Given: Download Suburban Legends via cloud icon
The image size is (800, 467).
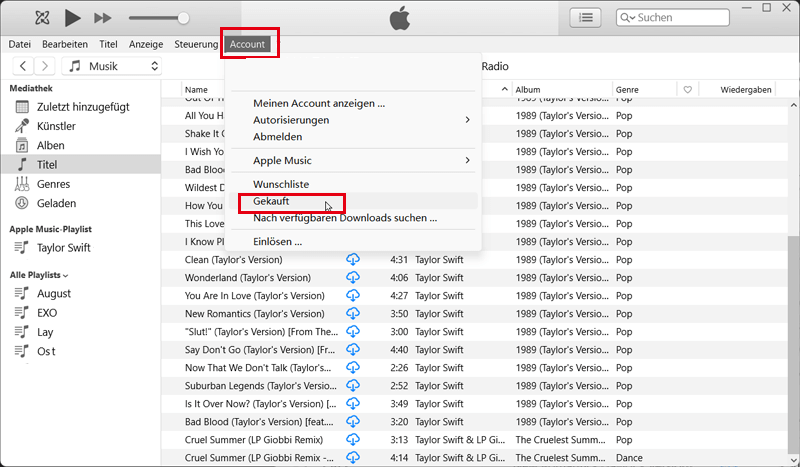Looking at the screenshot, I should (353, 386).
